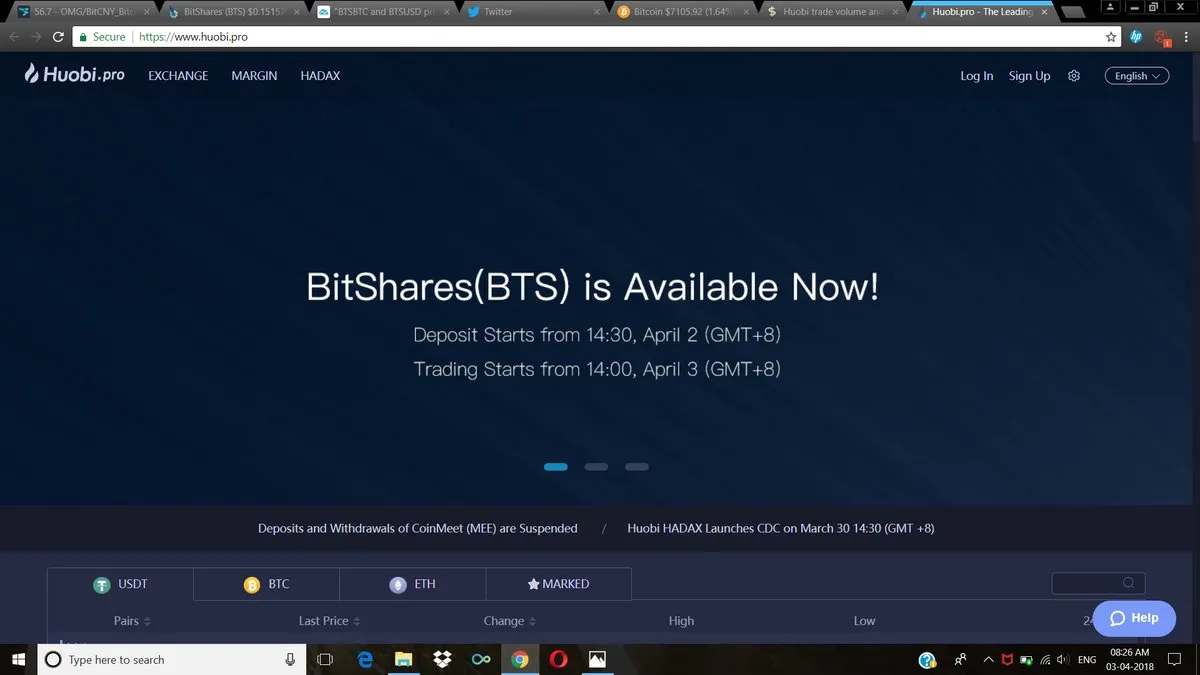Click the browser forward arrow
1200x675 pixels.
click(37, 37)
